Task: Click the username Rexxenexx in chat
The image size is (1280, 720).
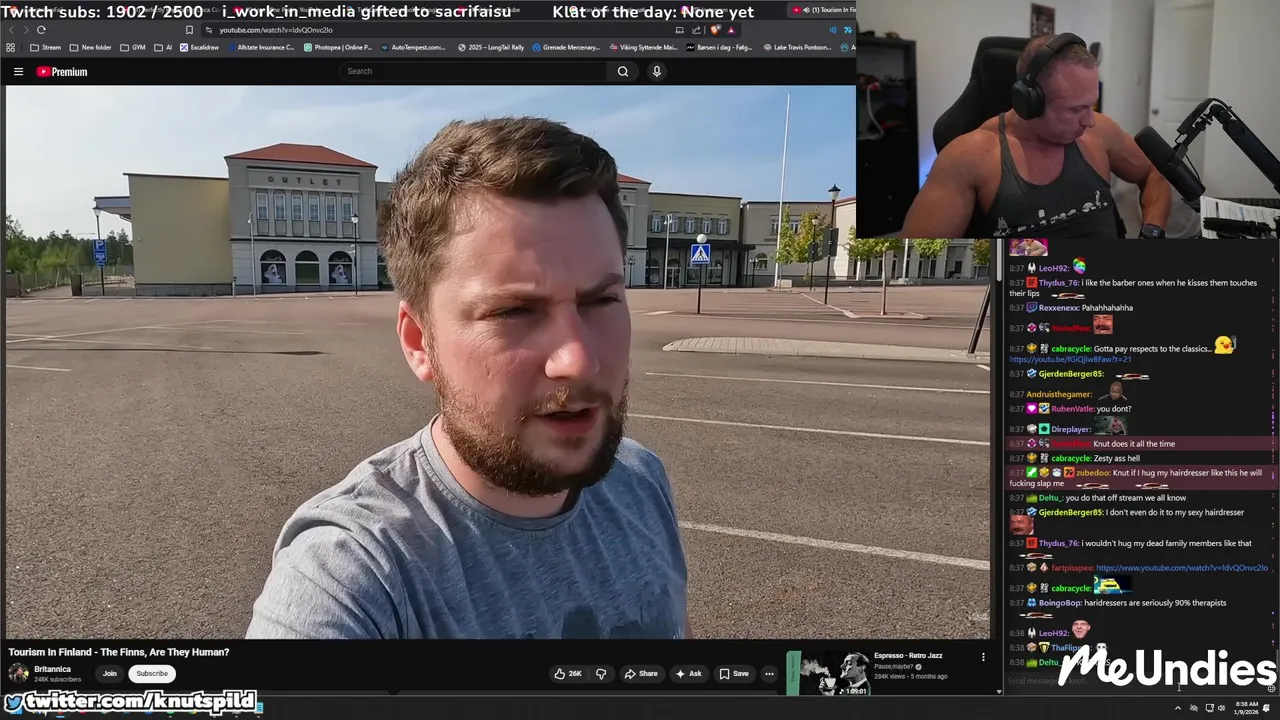Action: coord(1061,308)
